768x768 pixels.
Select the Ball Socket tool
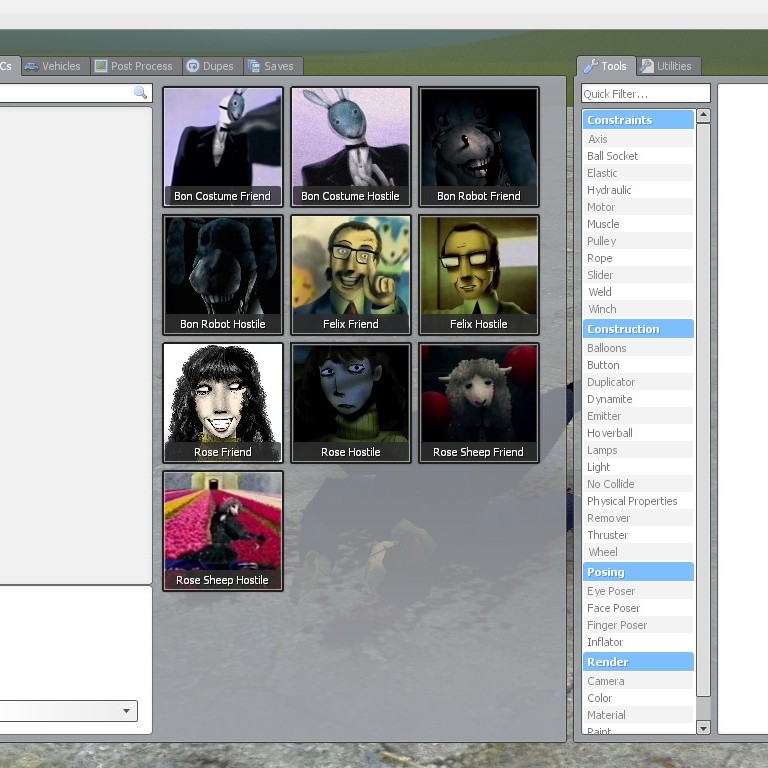638,156
